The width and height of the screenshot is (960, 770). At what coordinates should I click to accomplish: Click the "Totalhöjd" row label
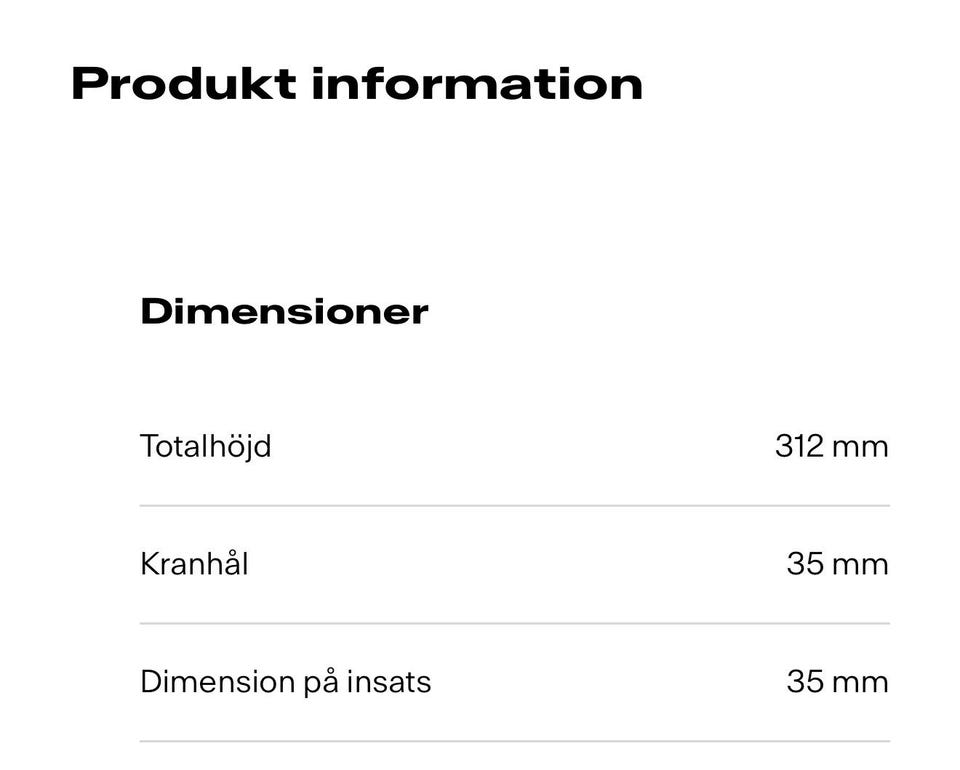coord(206,447)
